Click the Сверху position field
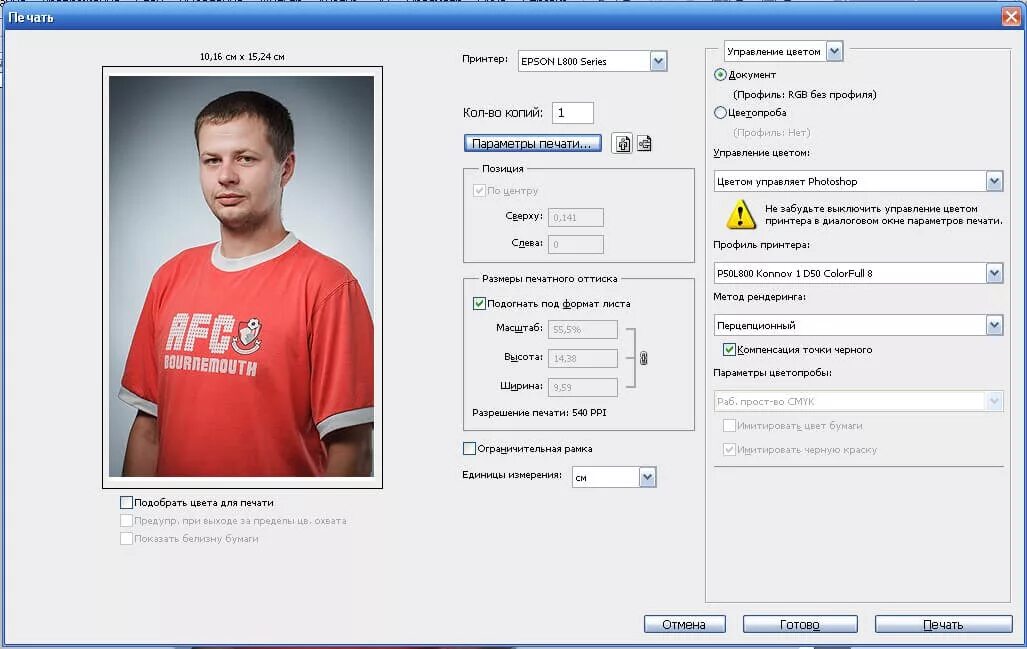Image resolution: width=1027 pixels, height=649 pixels. (576, 217)
